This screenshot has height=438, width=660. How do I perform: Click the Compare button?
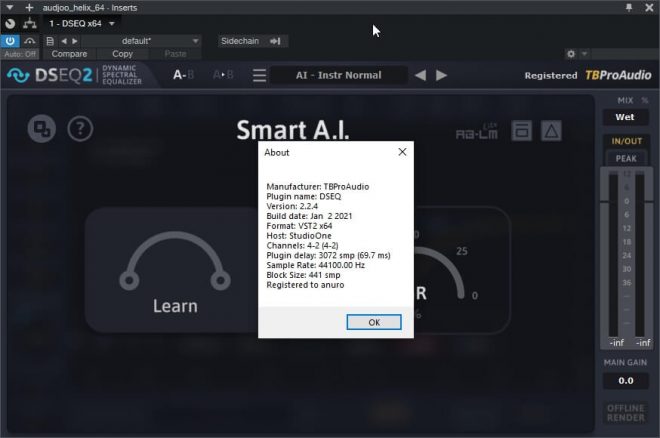click(x=69, y=54)
